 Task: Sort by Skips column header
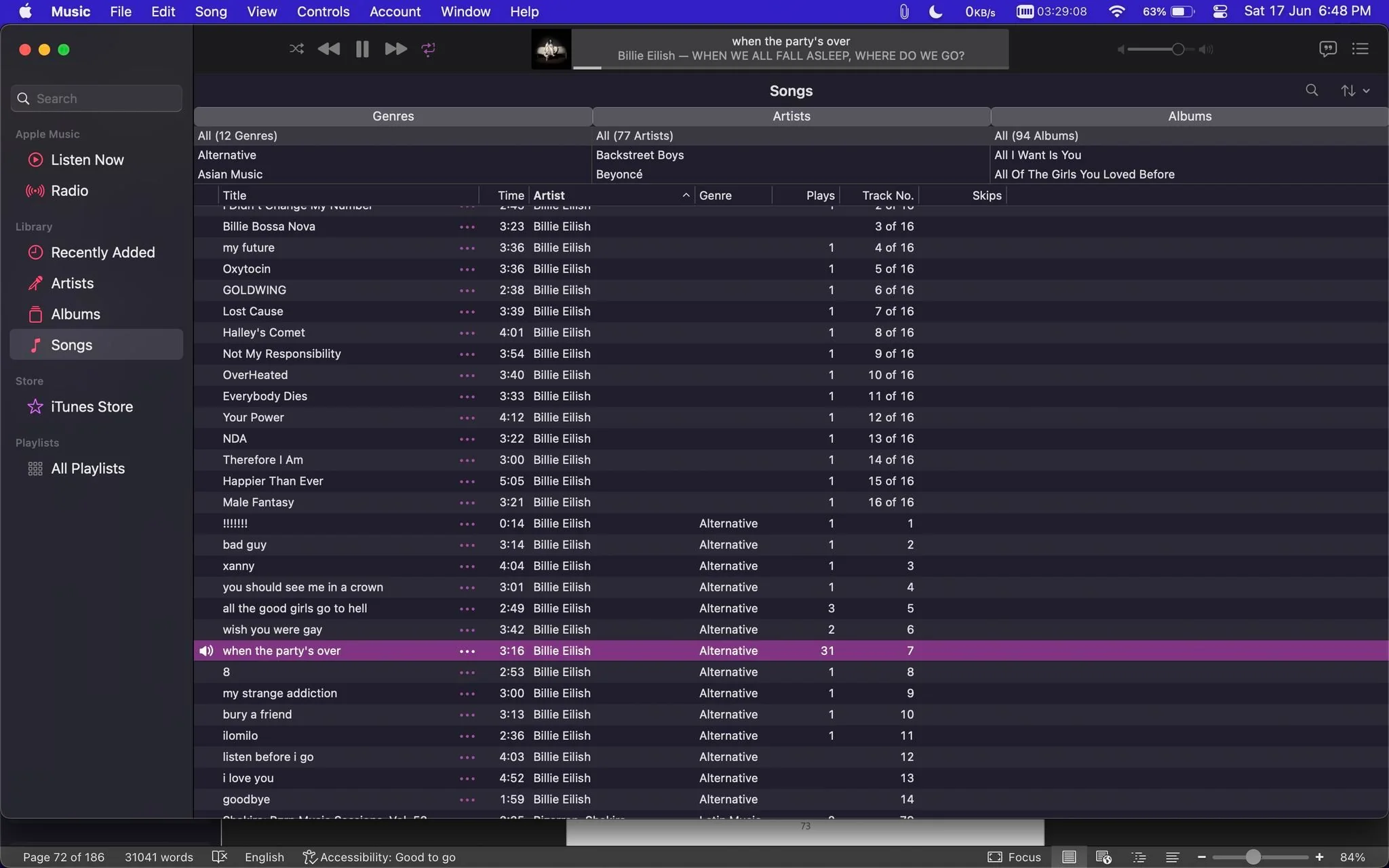pyautogui.click(x=962, y=195)
